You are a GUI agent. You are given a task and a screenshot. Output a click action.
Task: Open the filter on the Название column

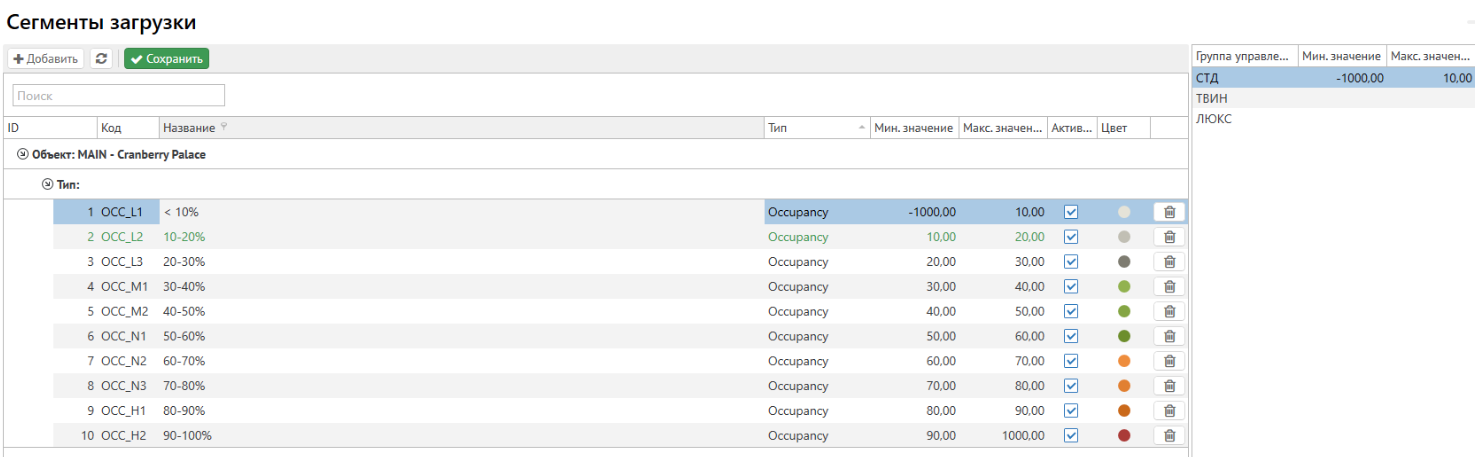pos(224,127)
